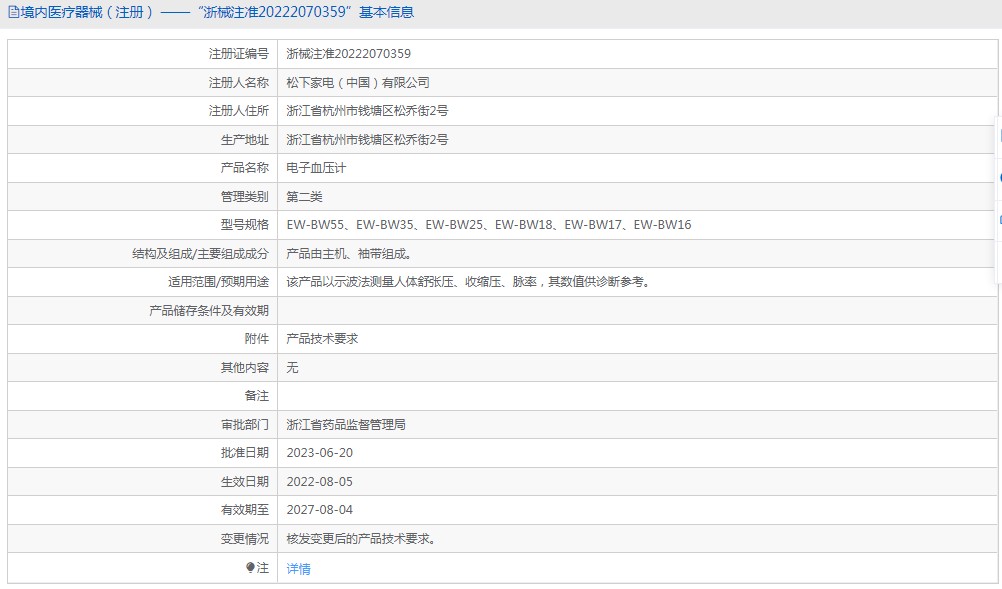Image resolution: width=1002 pixels, height=589 pixels.
Task: Click the 注册人住所 row label
Action: click(238, 111)
